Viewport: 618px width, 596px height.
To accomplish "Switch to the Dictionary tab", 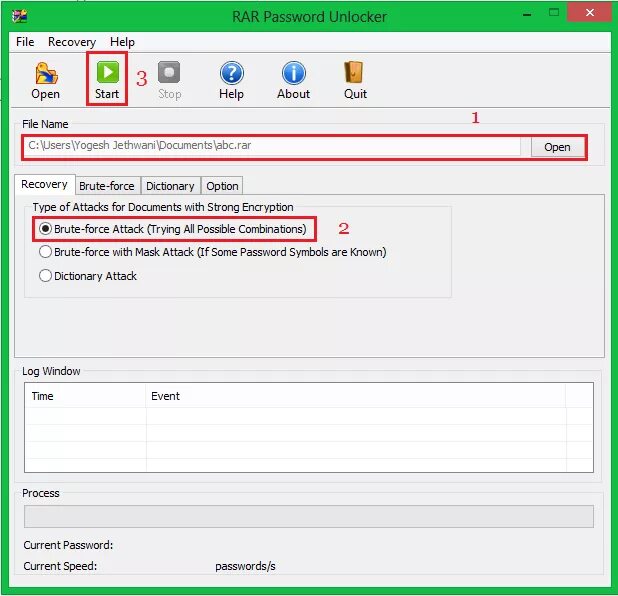I will 170,186.
